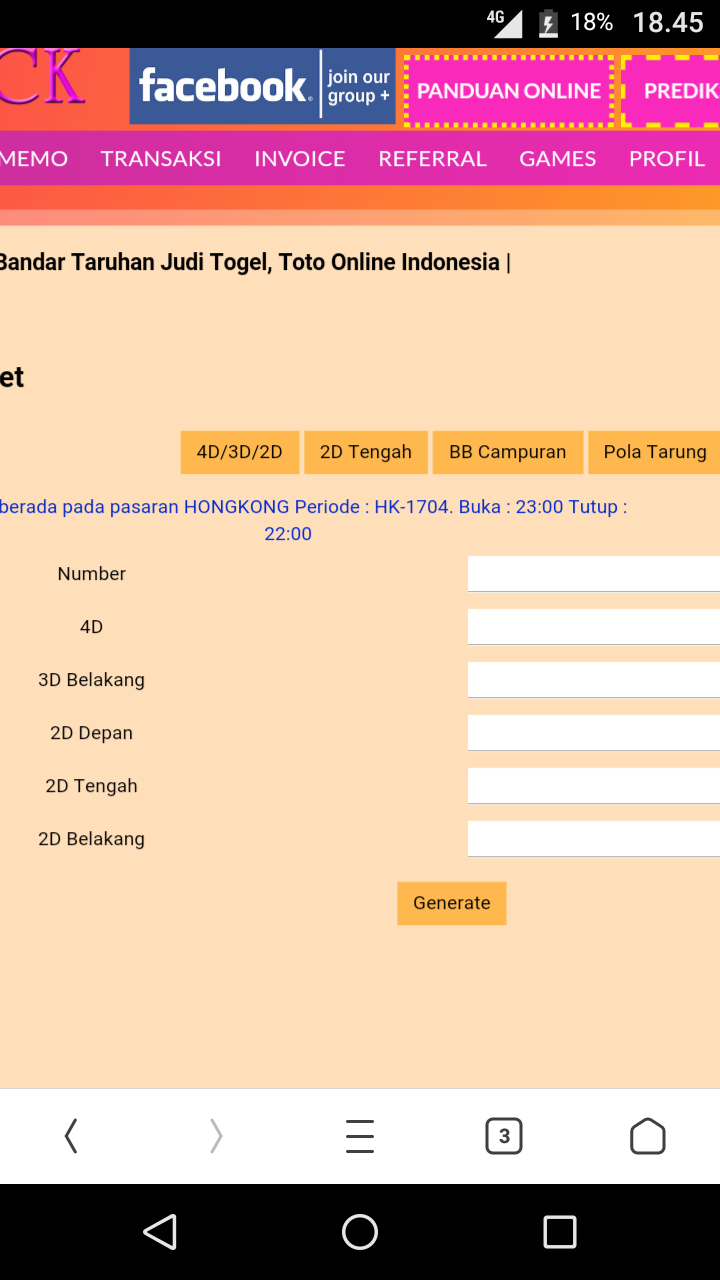The image size is (720, 1280).
Task: Open the Panduan Online banner
Action: pos(508,91)
